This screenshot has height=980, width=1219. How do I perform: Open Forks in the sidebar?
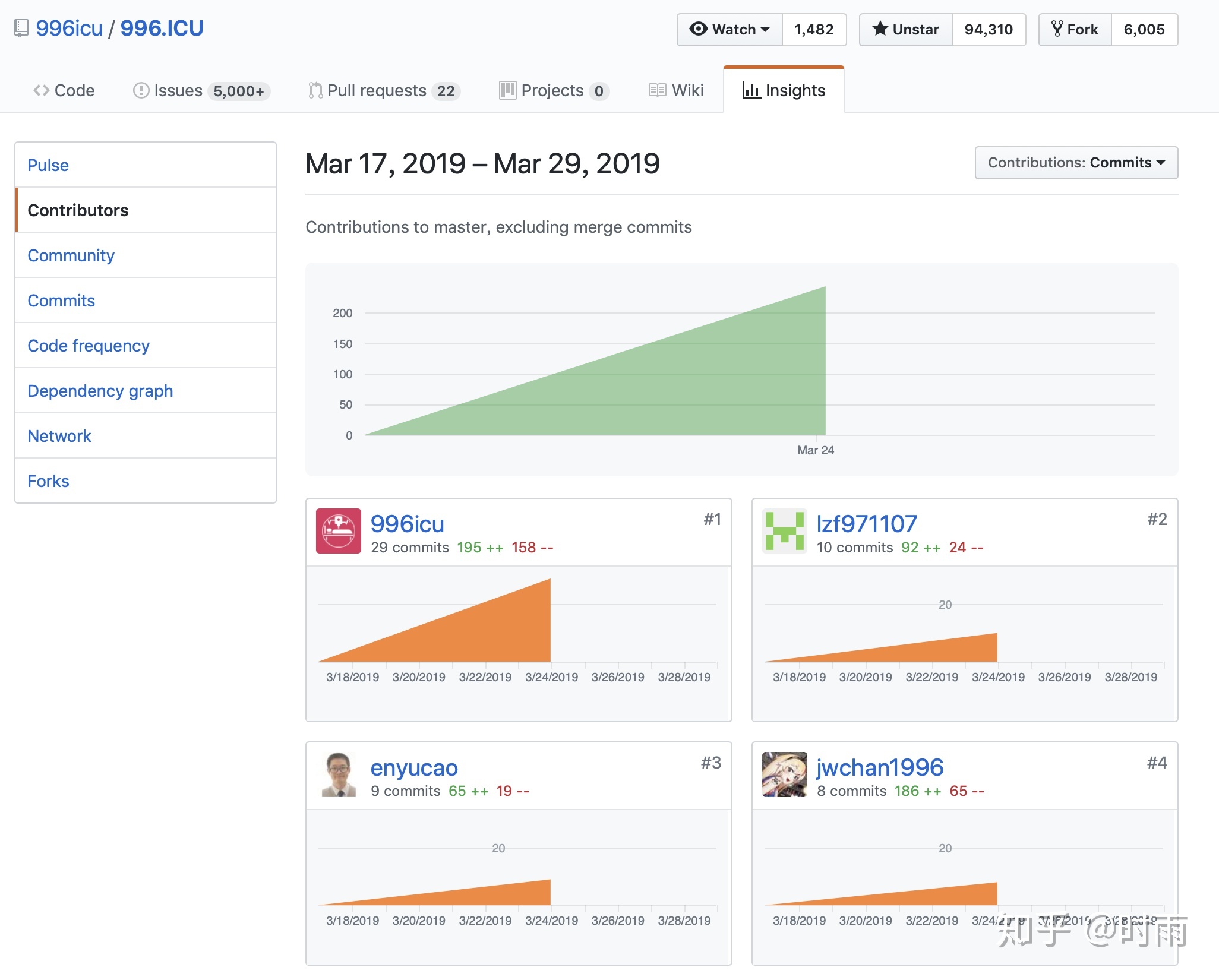(x=146, y=481)
